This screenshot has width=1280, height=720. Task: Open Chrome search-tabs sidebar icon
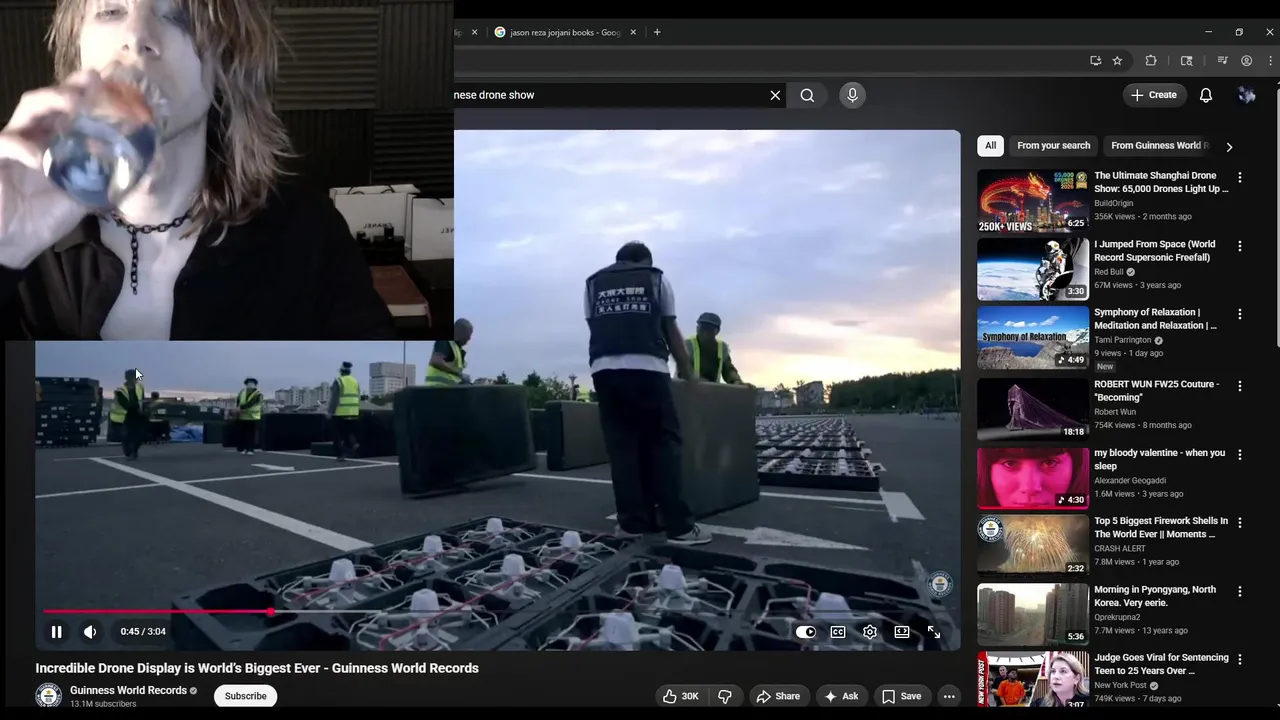coord(1187,61)
